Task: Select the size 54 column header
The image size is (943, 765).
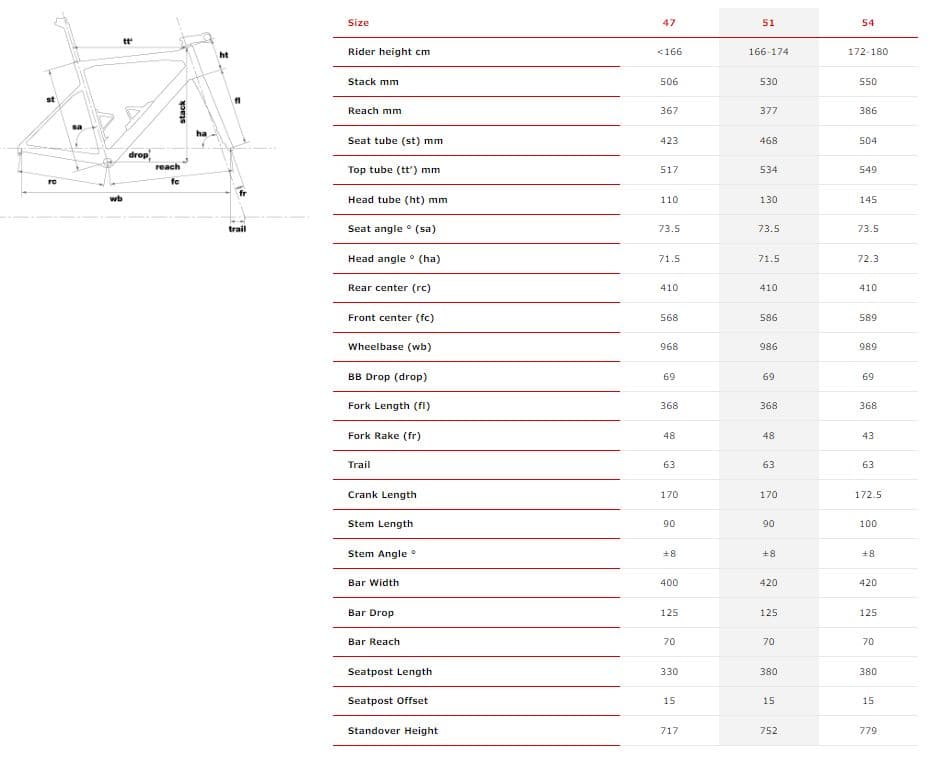Action: click(867, 22)
